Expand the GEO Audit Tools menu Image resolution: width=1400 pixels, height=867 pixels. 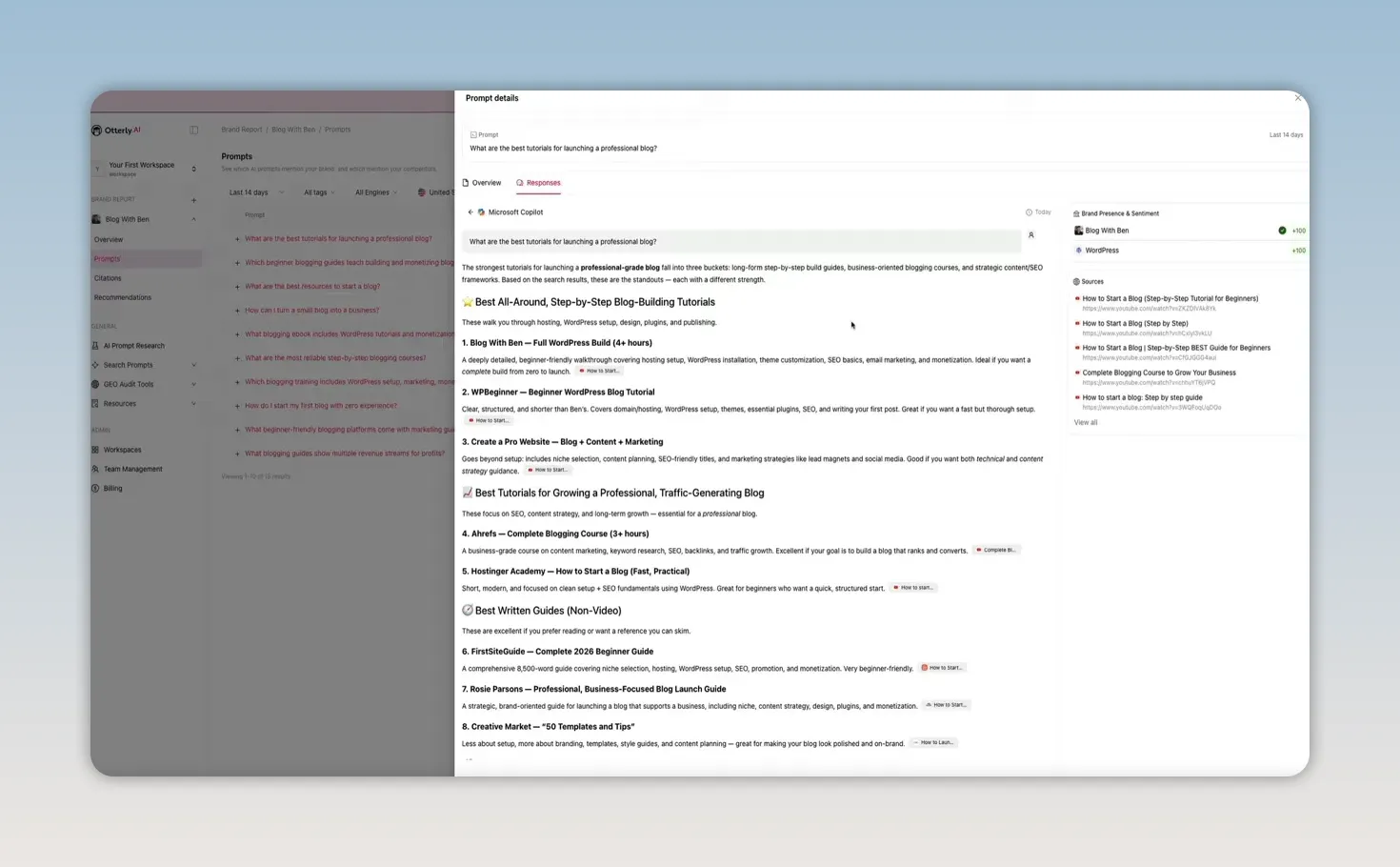tap(193, 384)
